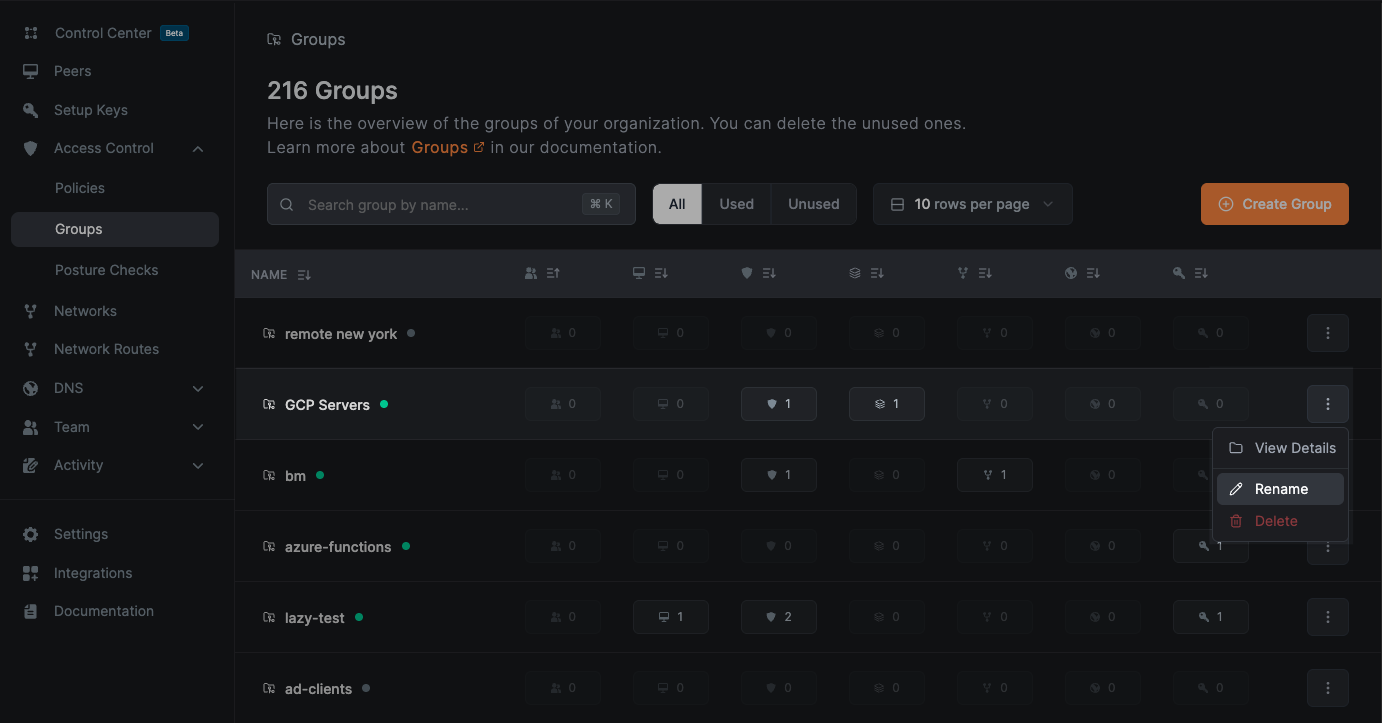Open Peers from the sidebar
Viewport: 1382px width, 723px height.
point(72,71)
